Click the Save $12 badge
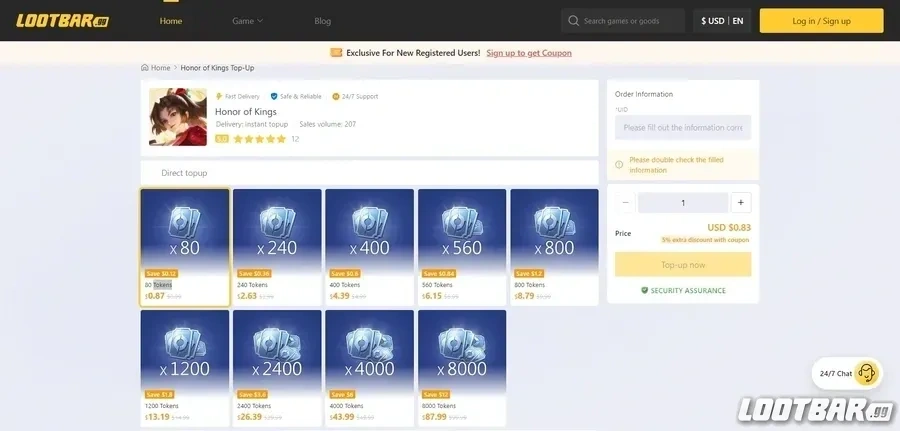Image resolution: width=900 pixels, height=431 pixels. click(x=436, y=395)
